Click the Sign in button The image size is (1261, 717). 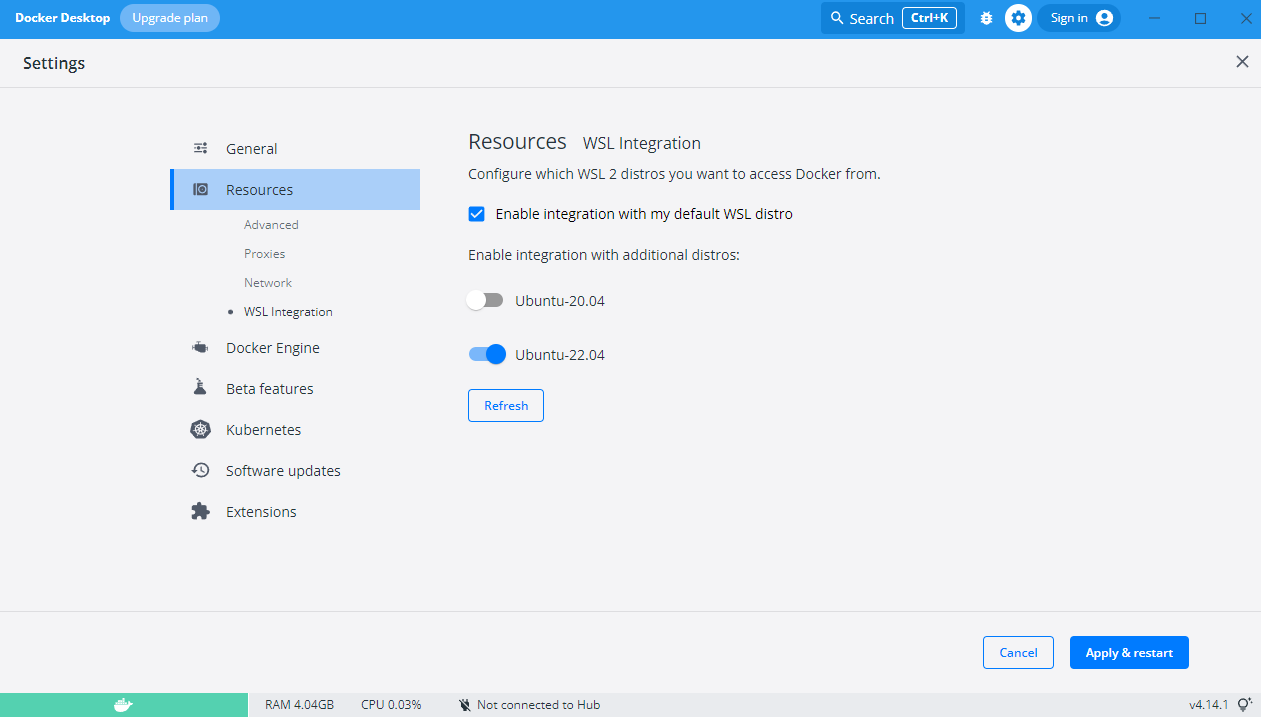tap(1079, 18)
